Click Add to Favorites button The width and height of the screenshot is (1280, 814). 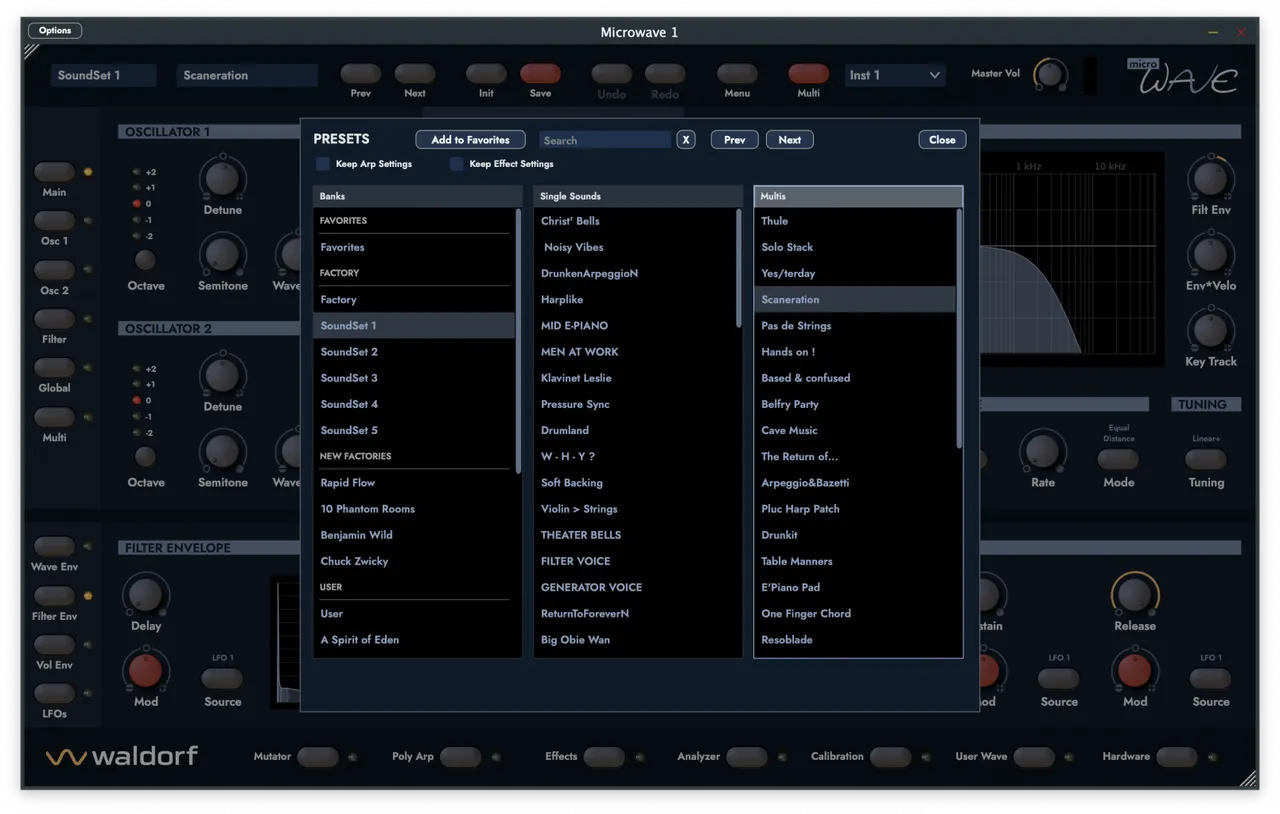click(x=470, y=140)
